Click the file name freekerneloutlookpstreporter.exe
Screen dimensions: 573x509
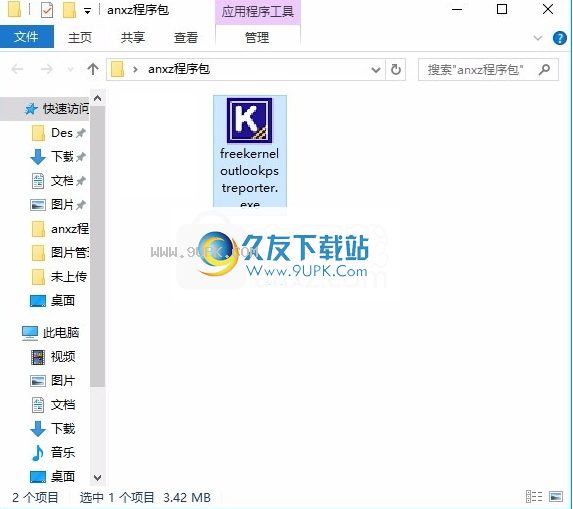click(x=250, y=179)
